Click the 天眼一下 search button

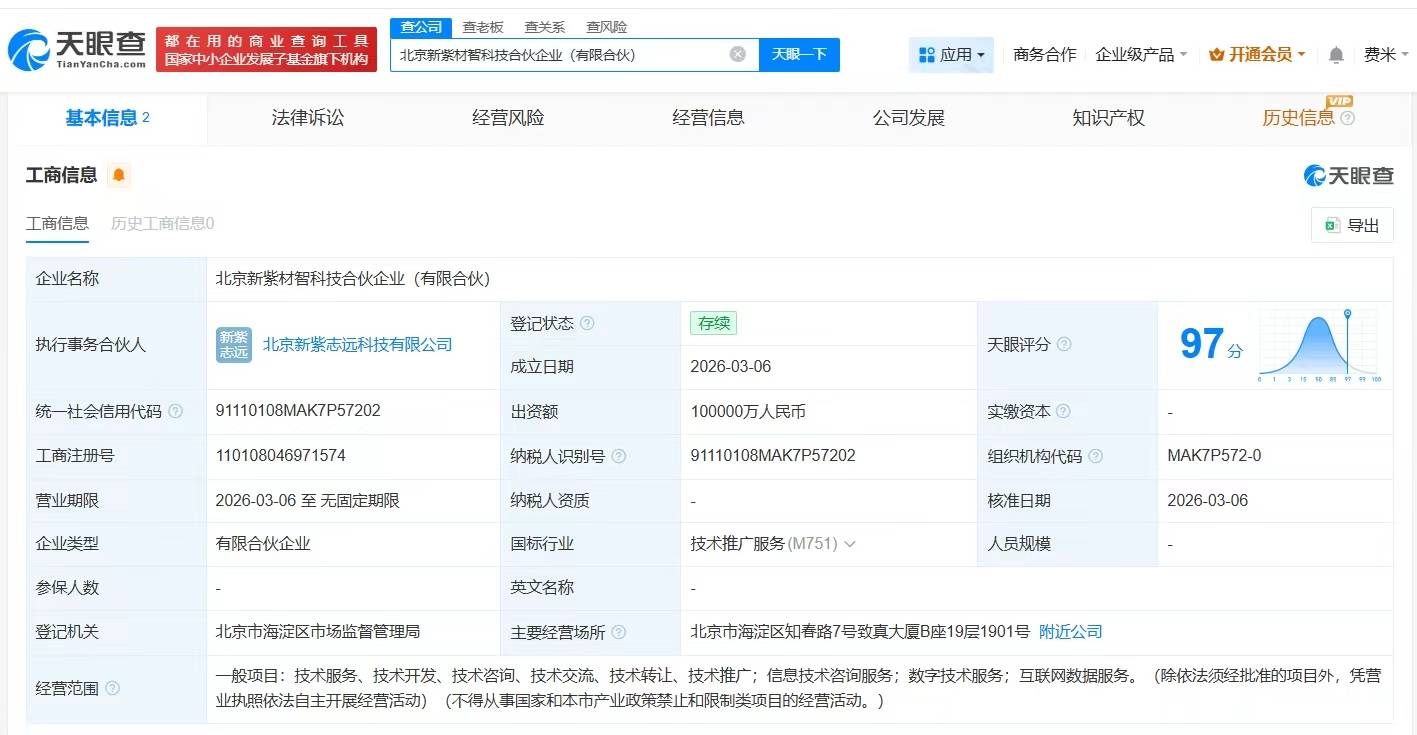point(800,55)
